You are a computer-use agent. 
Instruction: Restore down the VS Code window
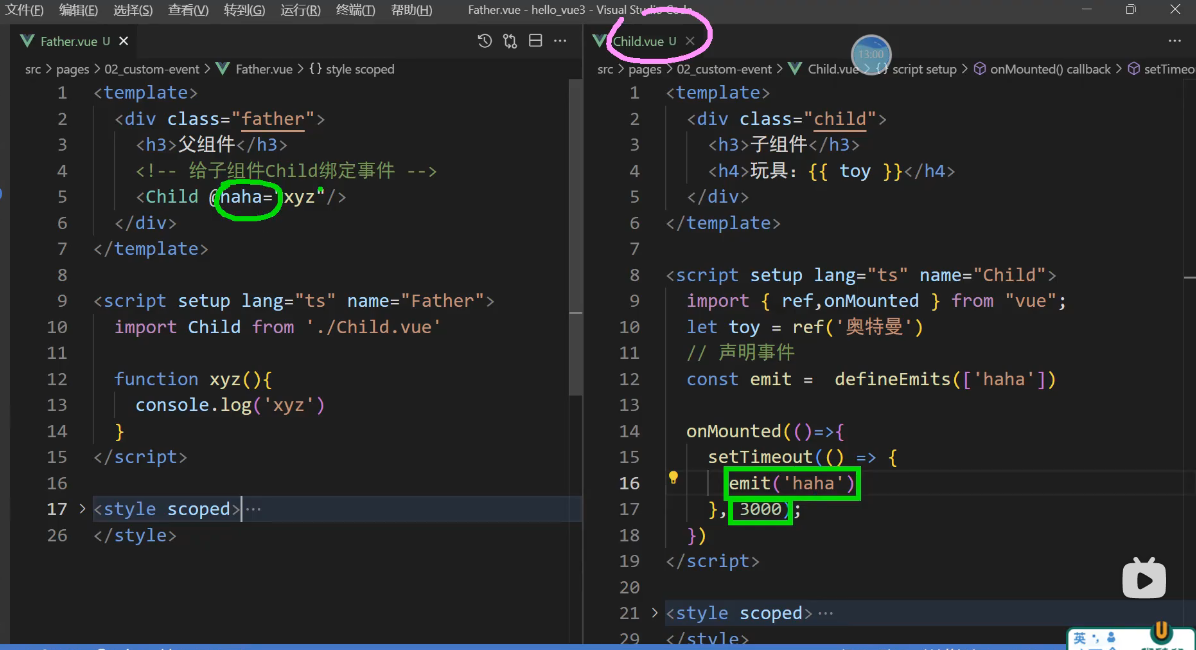(x=1130, y=9)
